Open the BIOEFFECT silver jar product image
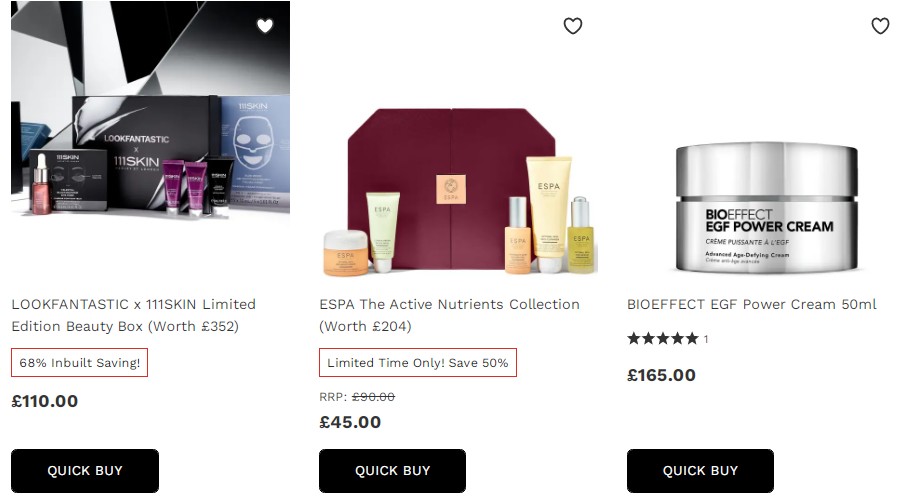 pos(766,205)
